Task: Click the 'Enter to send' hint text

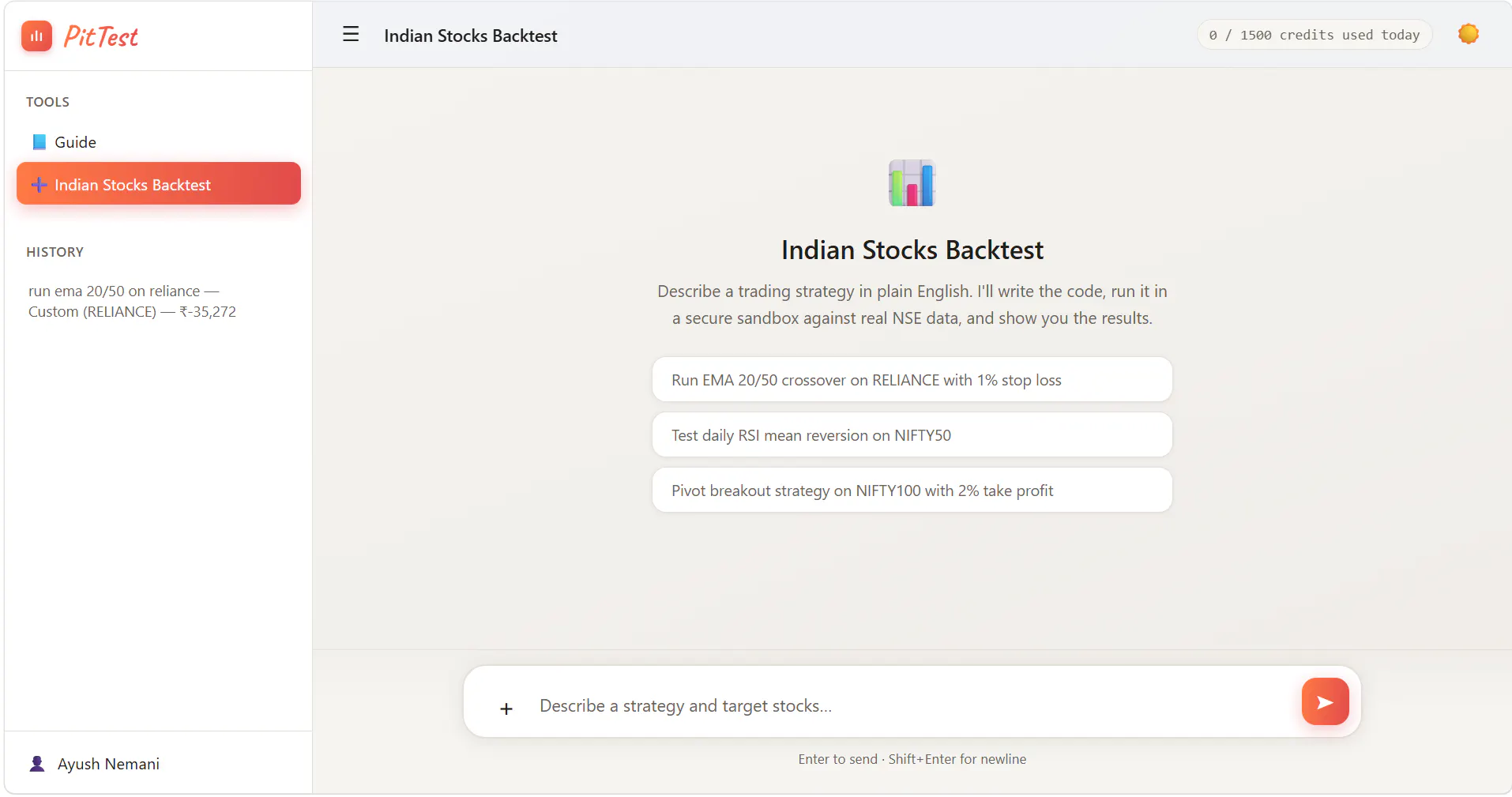Action: 912,759
